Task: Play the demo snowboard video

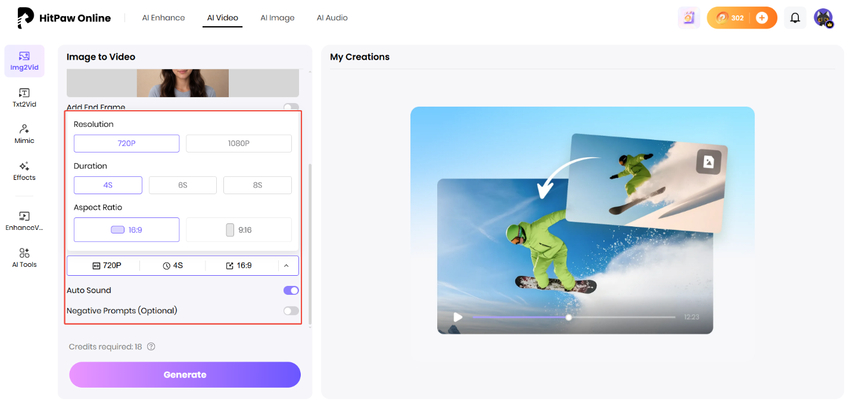Action: [458, 317]
